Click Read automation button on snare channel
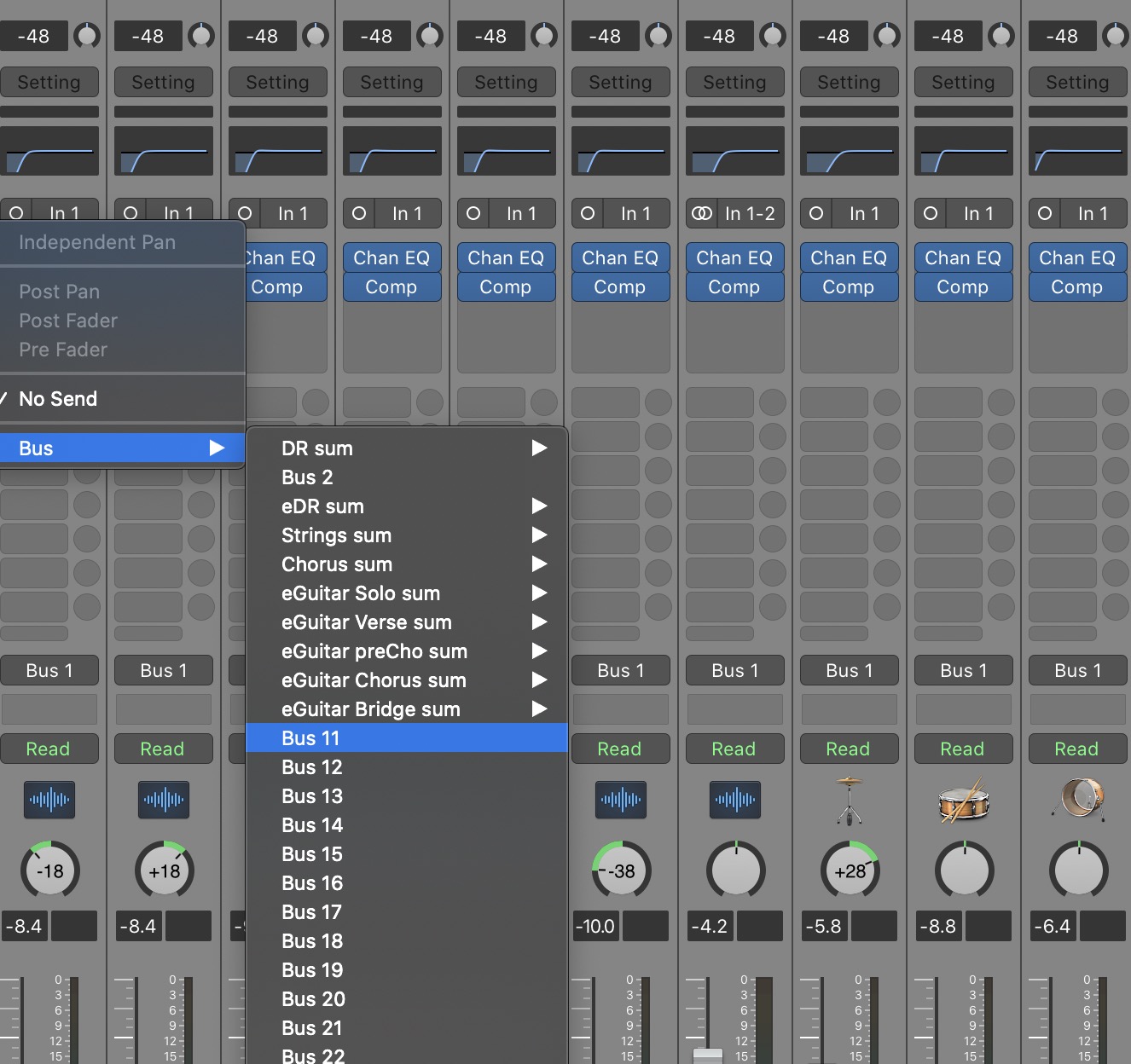The height and width of the screenshot is (1064, 1131). 963,749
